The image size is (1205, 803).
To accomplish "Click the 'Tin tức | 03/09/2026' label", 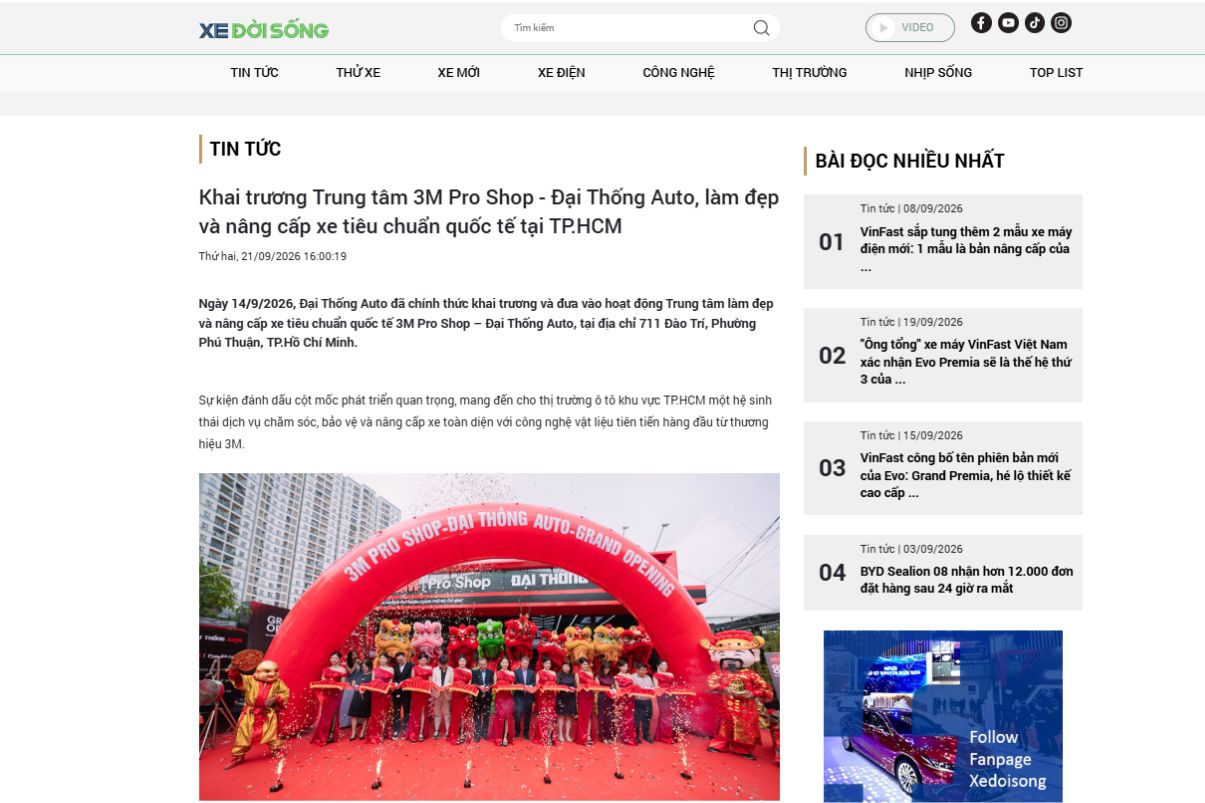I will click(911, 549).
